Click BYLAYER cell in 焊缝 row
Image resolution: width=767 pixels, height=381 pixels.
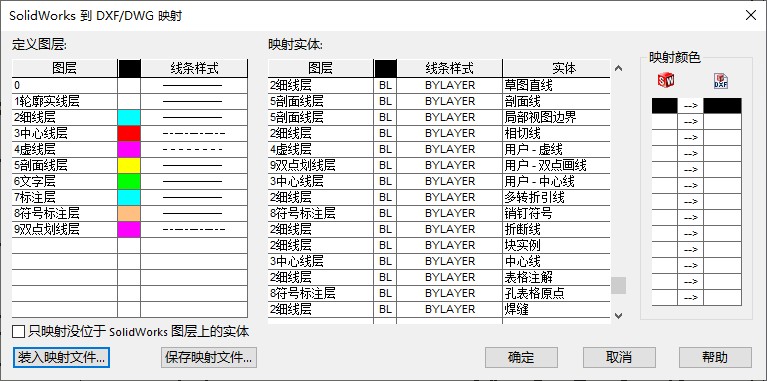point(450,309)
